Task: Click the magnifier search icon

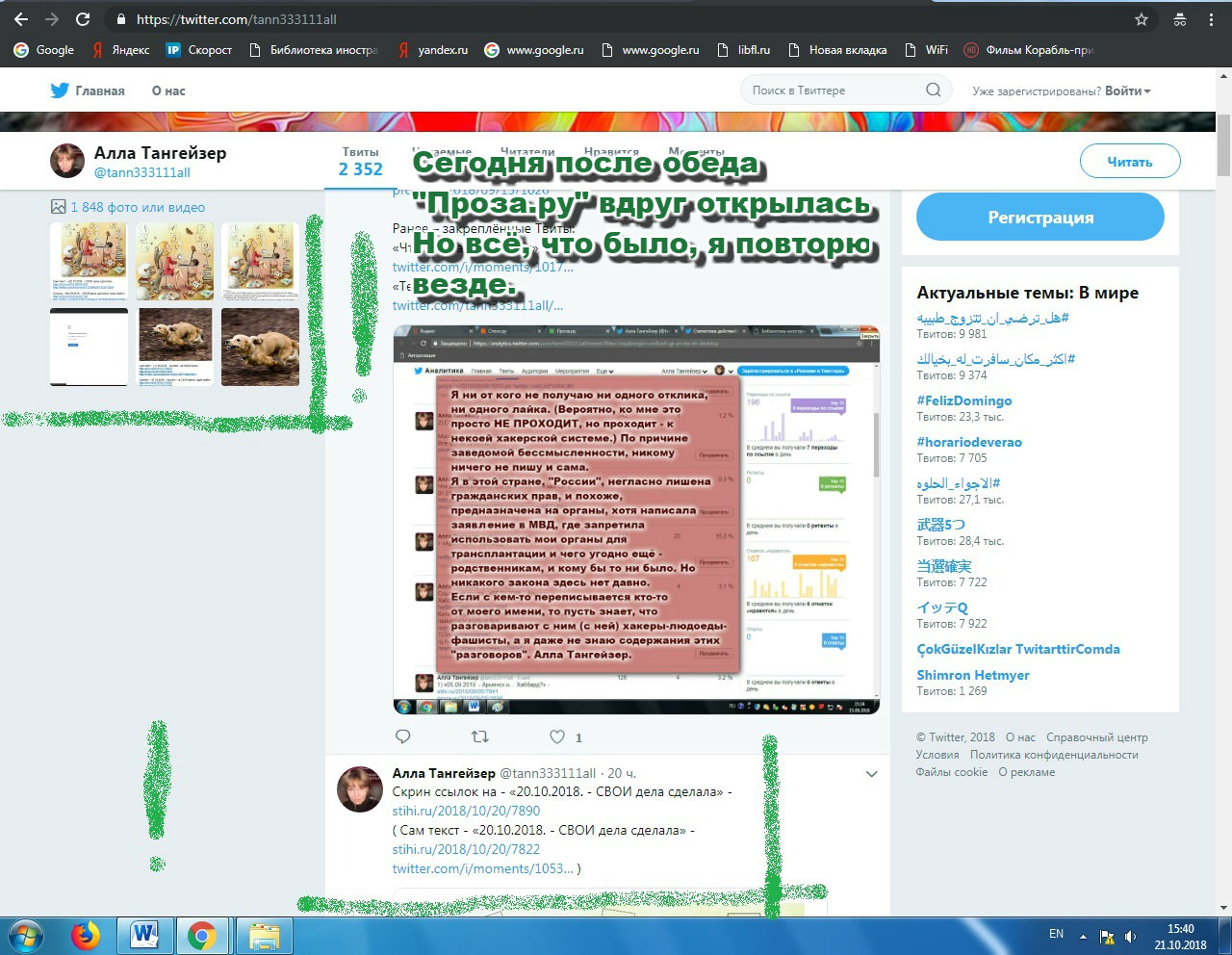Action: [x=933, y=90]
